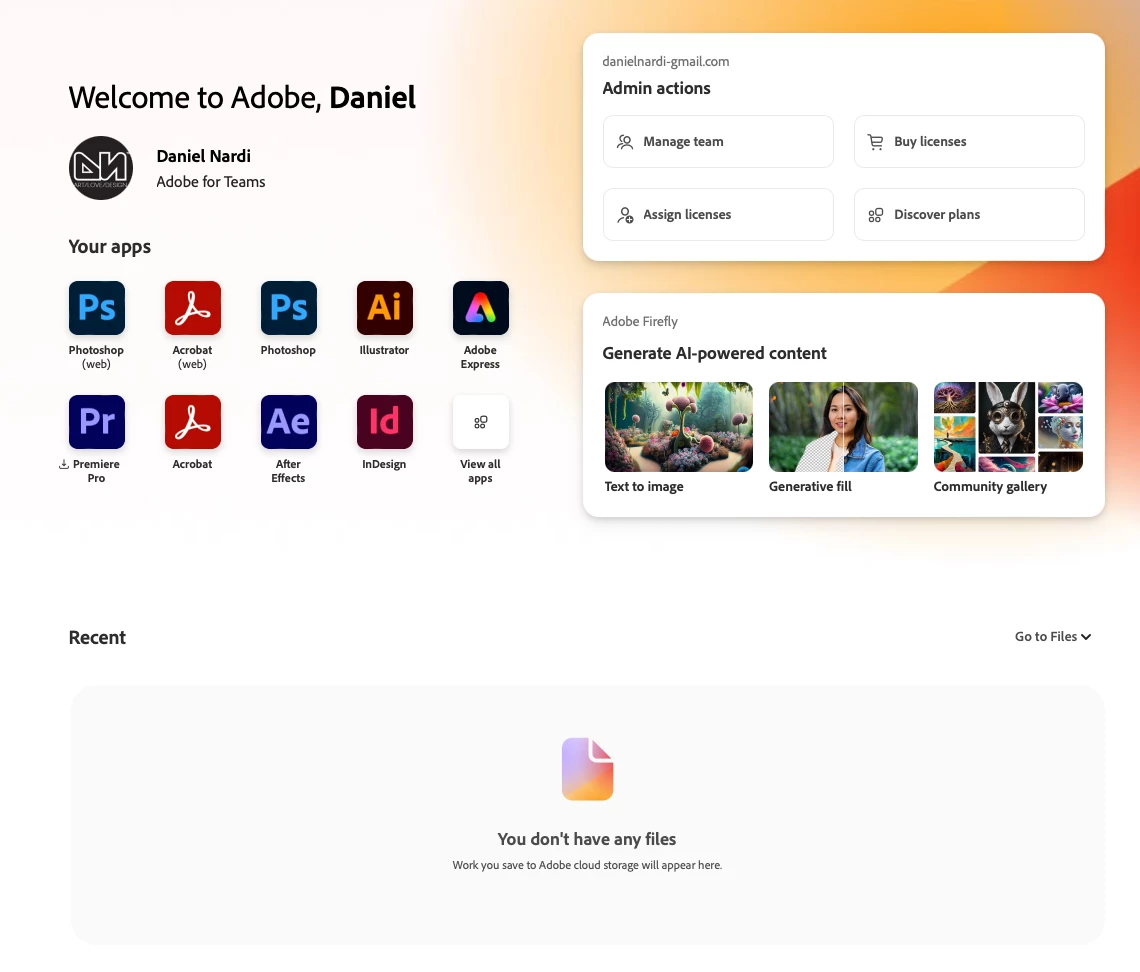Screen dimensions: 1140x972
Task: Click the You don't have any files message
Action: tap(587, 839)
